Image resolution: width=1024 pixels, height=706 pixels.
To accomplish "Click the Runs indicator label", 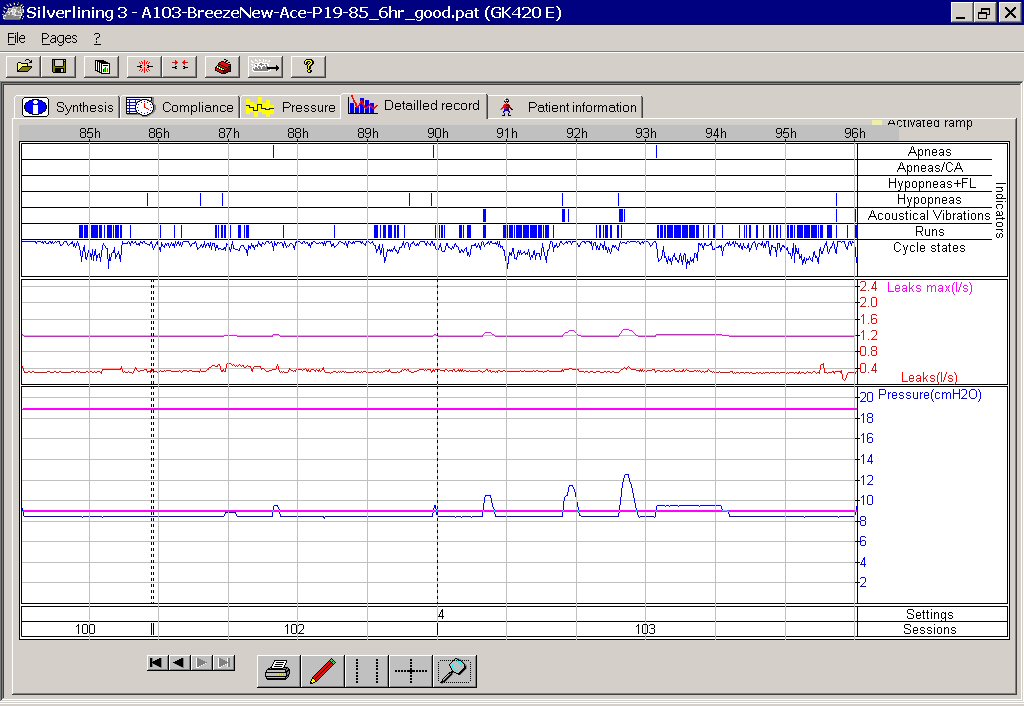I will (x=929, y=232).
